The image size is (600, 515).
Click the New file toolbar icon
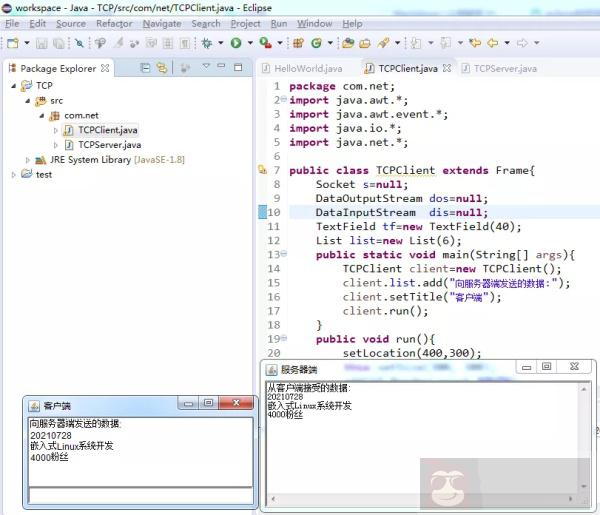pyautogui.click(x=12, y=43)
